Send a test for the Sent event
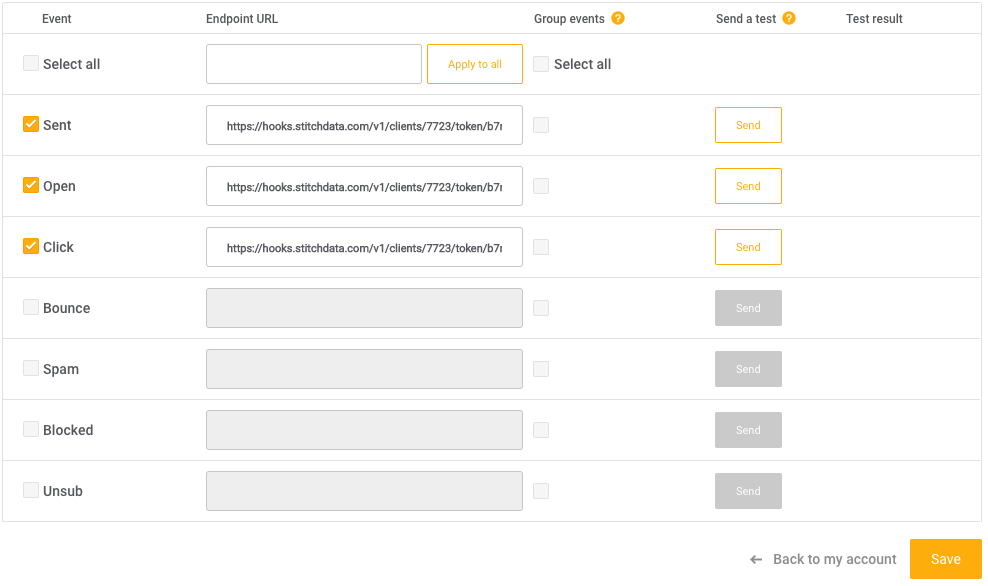Screen dimensions: 988x586 (x=748, y=124)
